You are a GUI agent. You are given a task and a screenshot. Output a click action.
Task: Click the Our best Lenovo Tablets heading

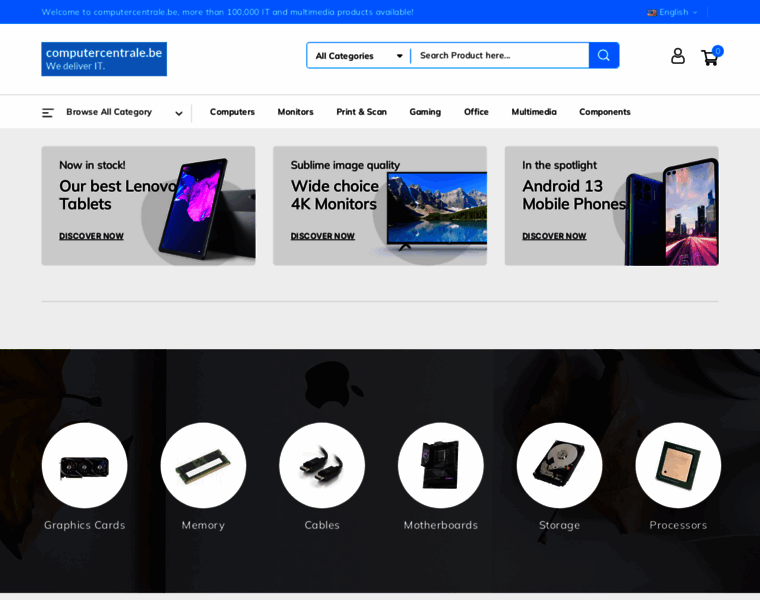pos(118,195)
